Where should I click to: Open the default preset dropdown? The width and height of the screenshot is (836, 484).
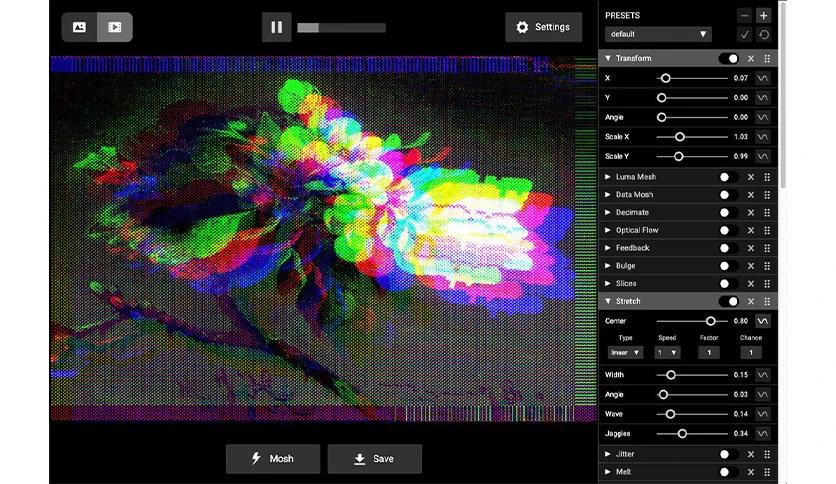[658, 34]
